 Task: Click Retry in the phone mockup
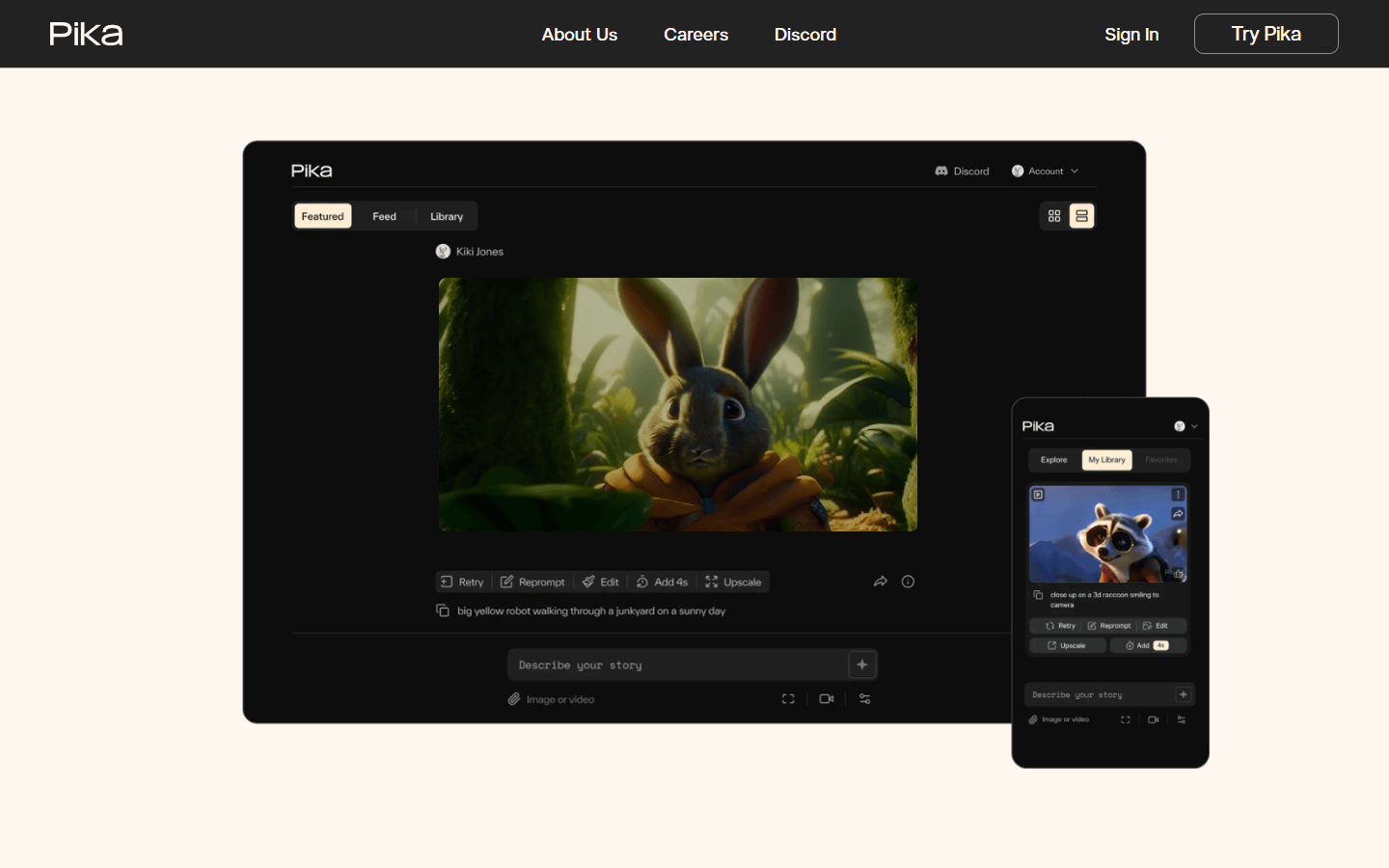[1060, 626]
